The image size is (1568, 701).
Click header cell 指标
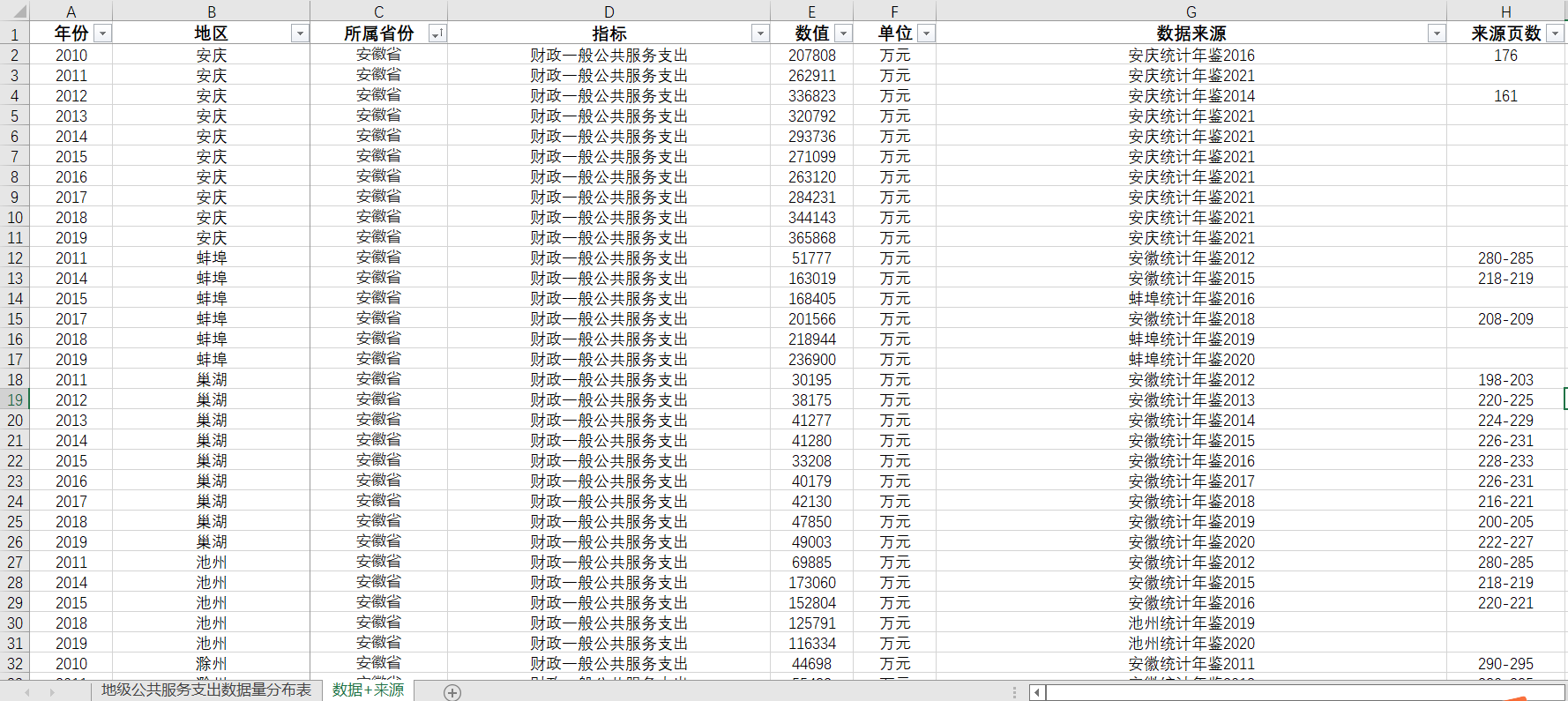609,34
